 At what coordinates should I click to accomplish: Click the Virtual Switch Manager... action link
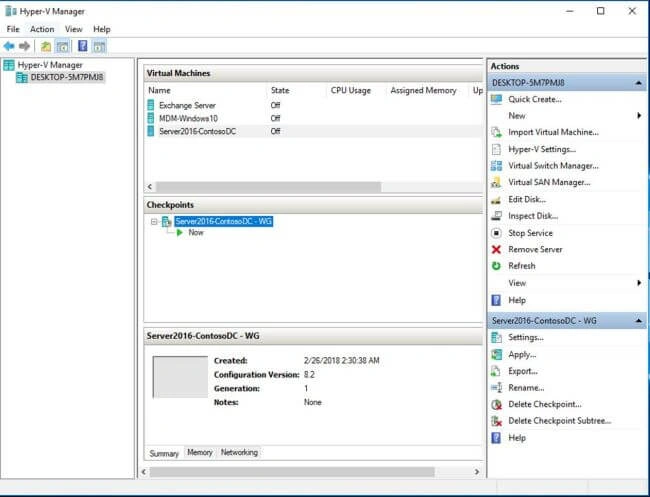(553, 166)
